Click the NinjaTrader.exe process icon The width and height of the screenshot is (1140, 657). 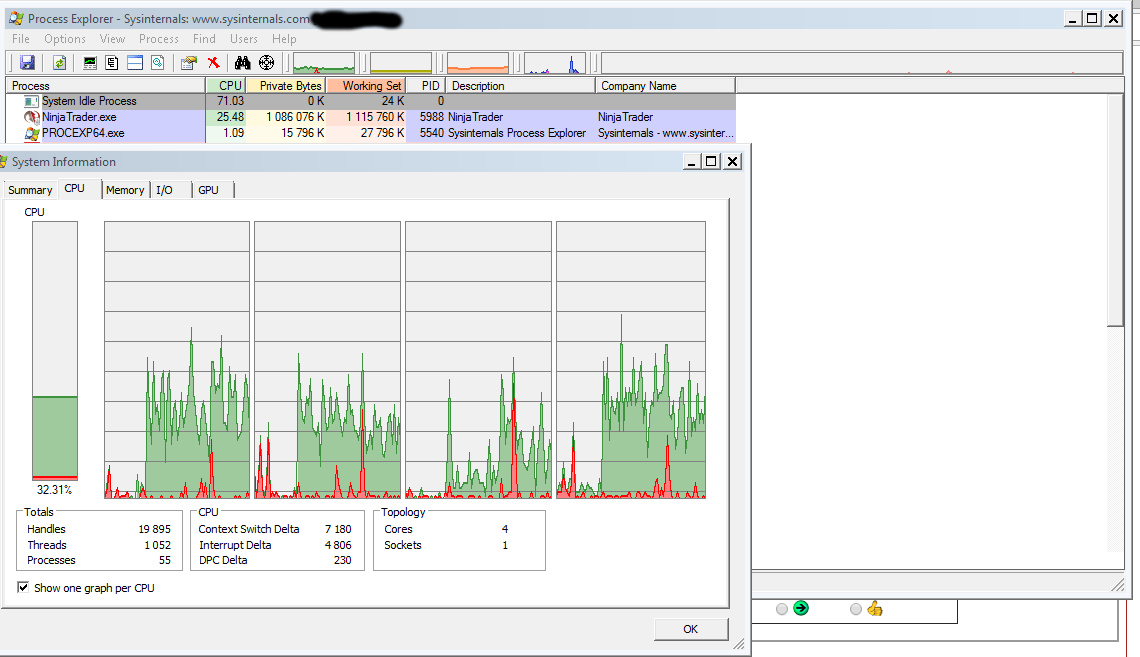32,117
